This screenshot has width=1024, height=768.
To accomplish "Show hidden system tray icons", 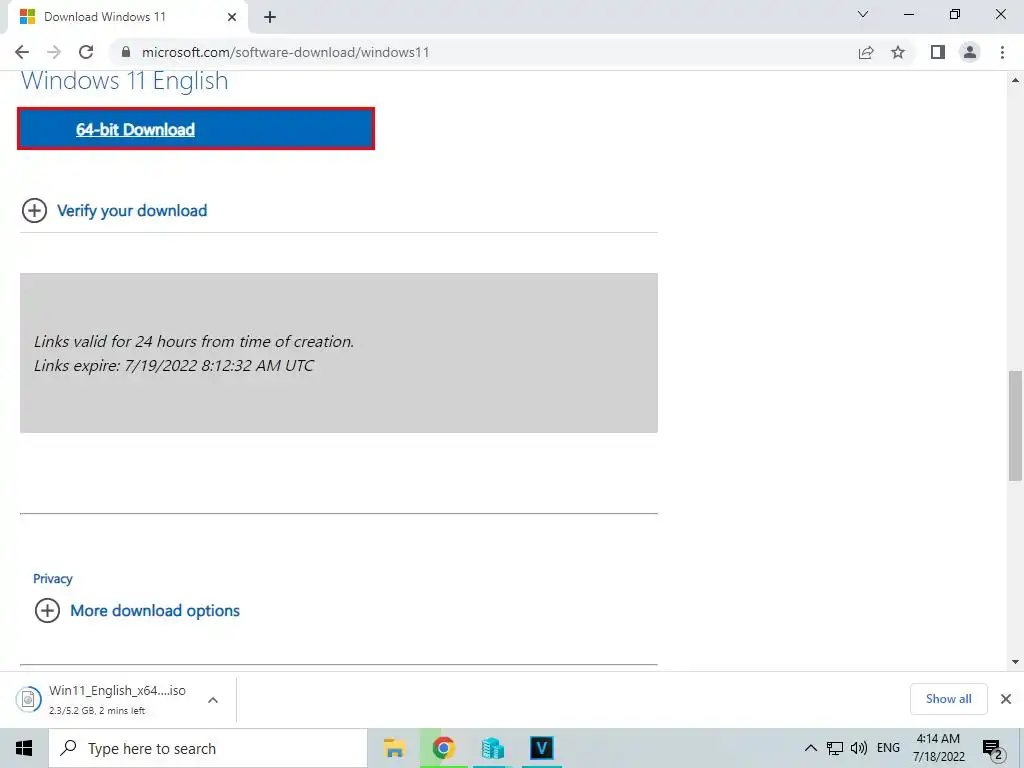I will 810,748.
